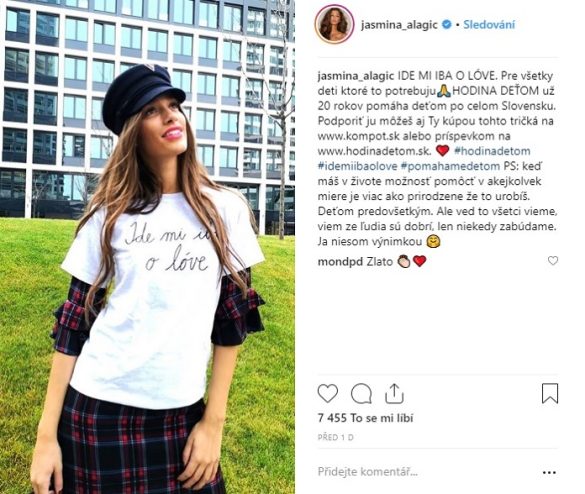585x494 pixels.
Task: Save post with bookmark icon
Action: click(x=550, y=393)
